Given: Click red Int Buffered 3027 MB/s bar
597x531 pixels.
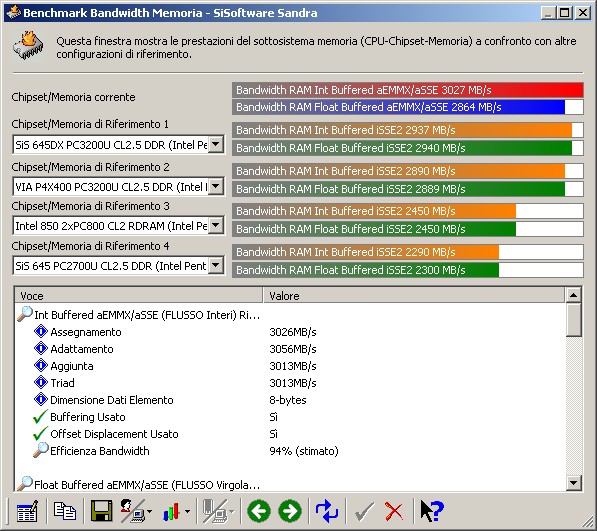Looking at the screenshot, I should 408,90.
